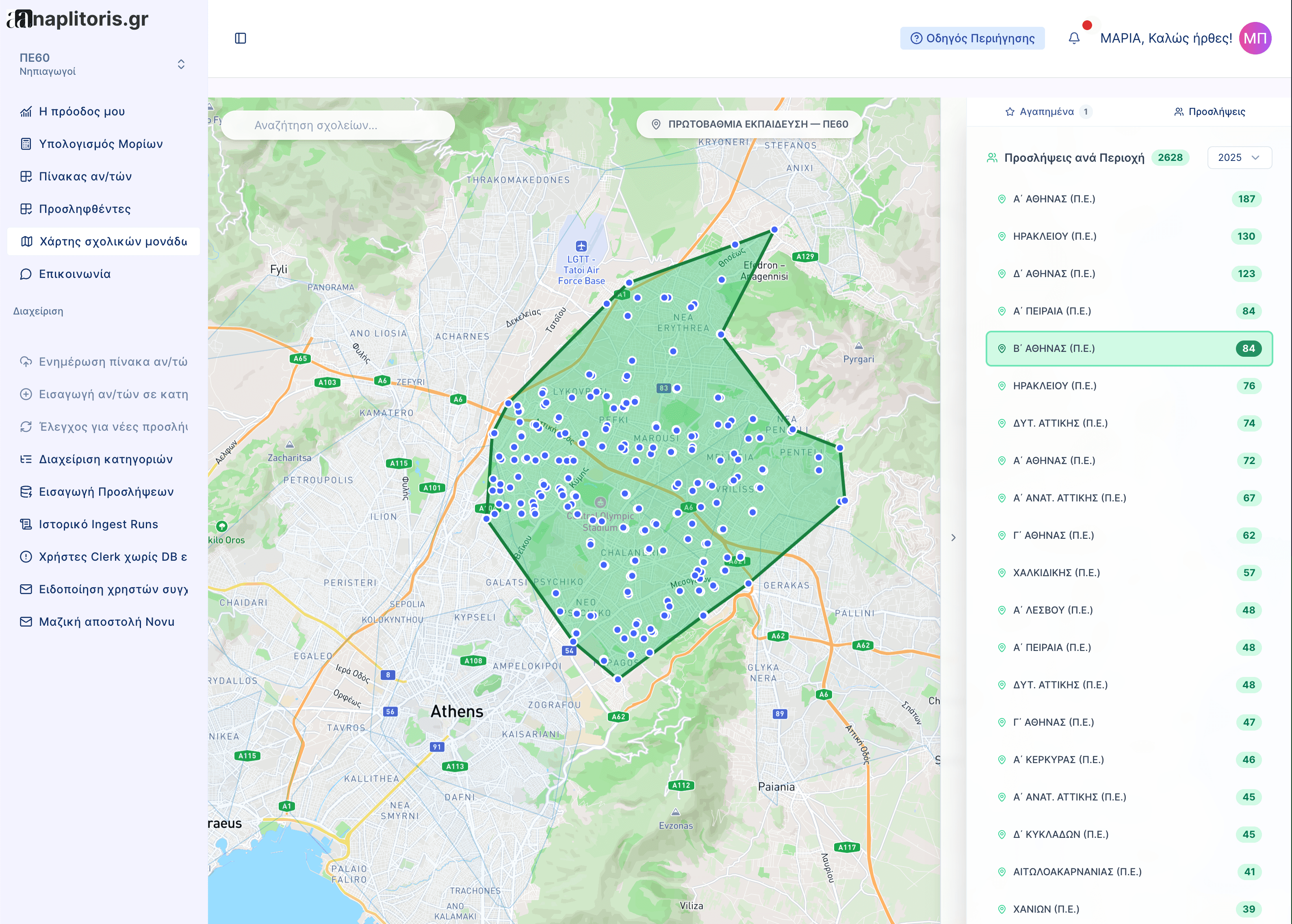The width and height of the screenshot is (1292, 924).
Task: Open the 2025 year dropdown
Action: pos(1239,158)
